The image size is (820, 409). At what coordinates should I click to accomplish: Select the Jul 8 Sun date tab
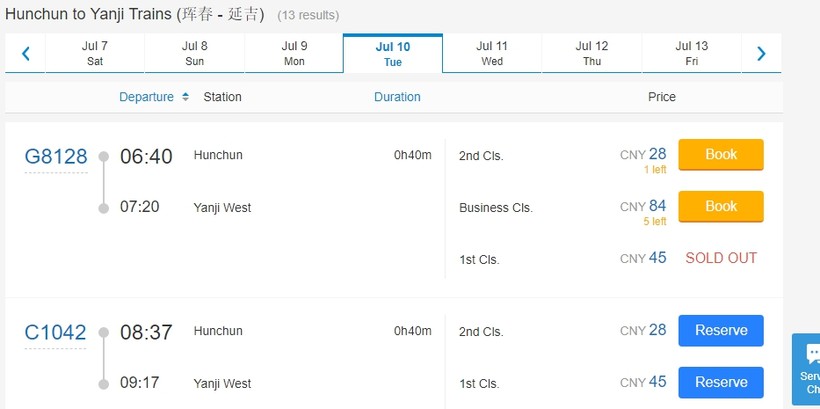click(195, 54)
